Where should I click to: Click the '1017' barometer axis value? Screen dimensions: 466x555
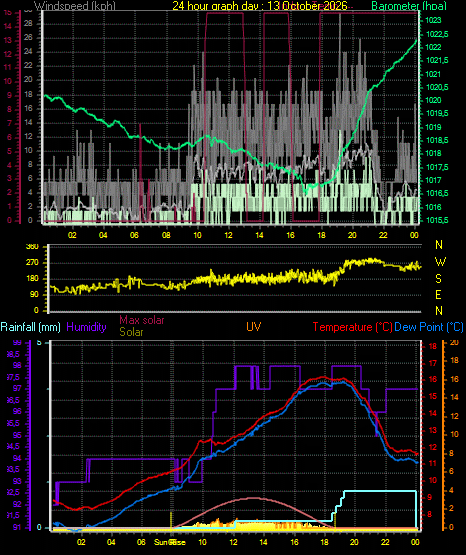click(x=433, y=180)
